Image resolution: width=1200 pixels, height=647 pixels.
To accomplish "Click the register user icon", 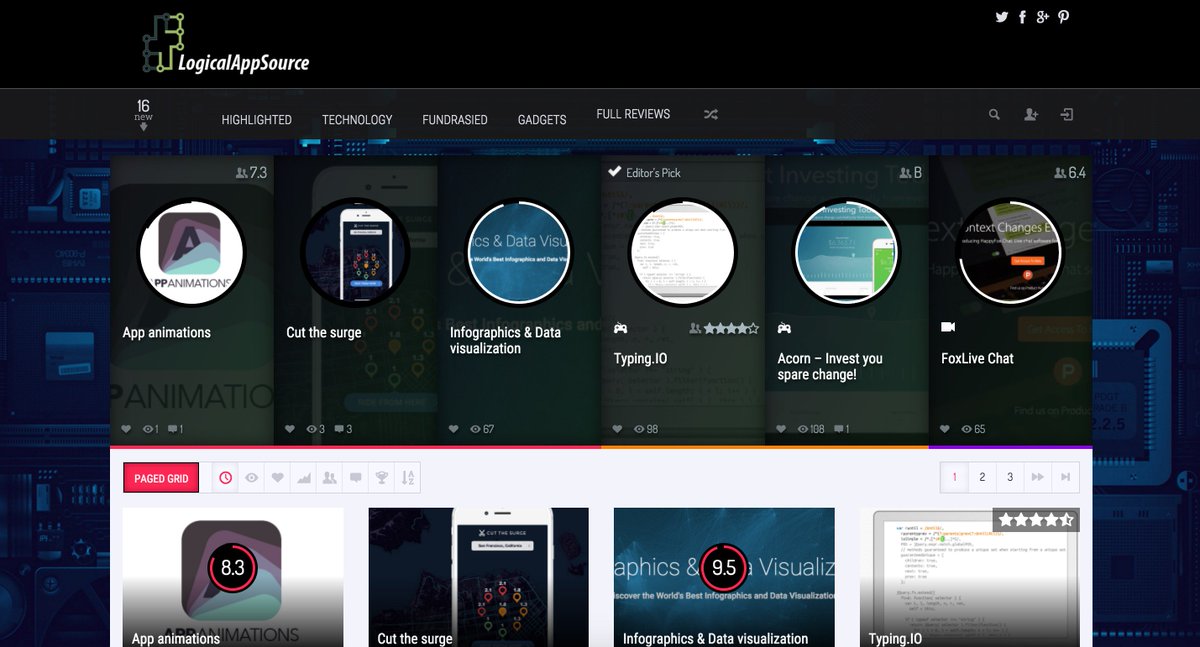I will click(1031, 115).
